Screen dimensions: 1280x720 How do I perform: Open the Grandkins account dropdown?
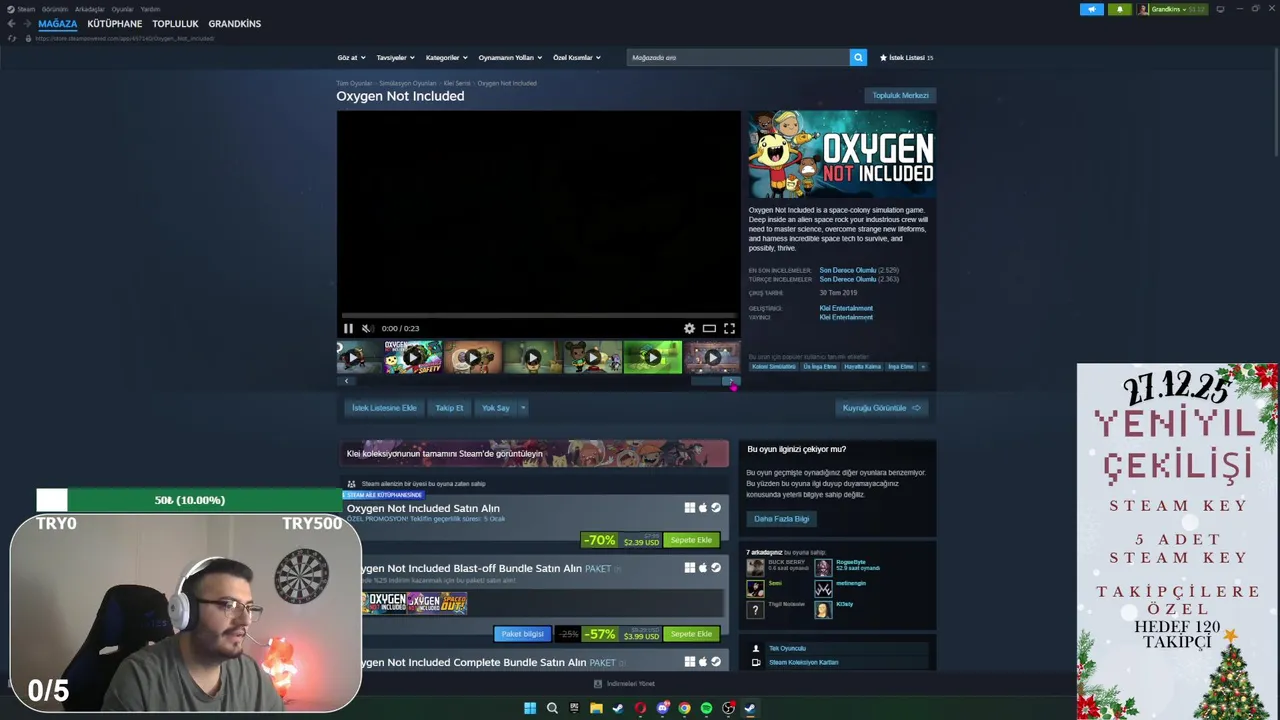pos(1172,9)
